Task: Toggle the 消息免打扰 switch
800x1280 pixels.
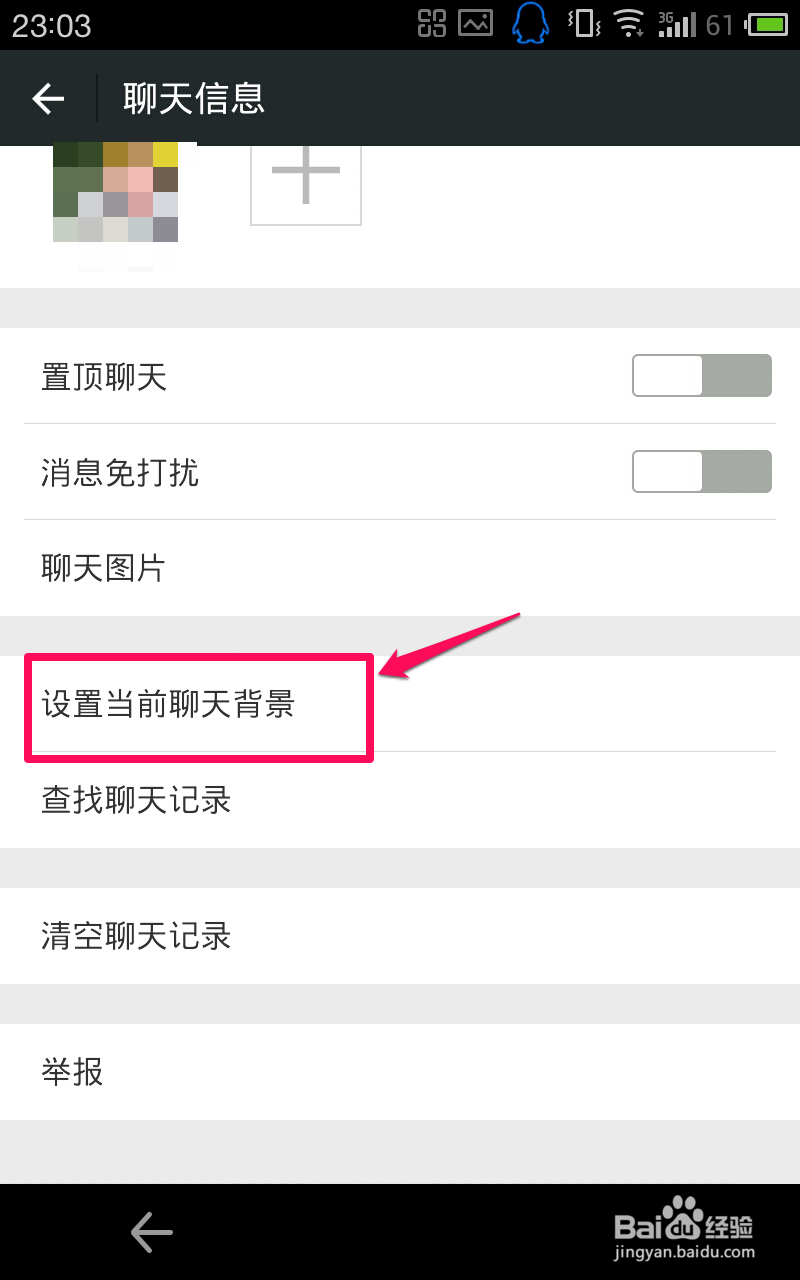Action: 701,472
